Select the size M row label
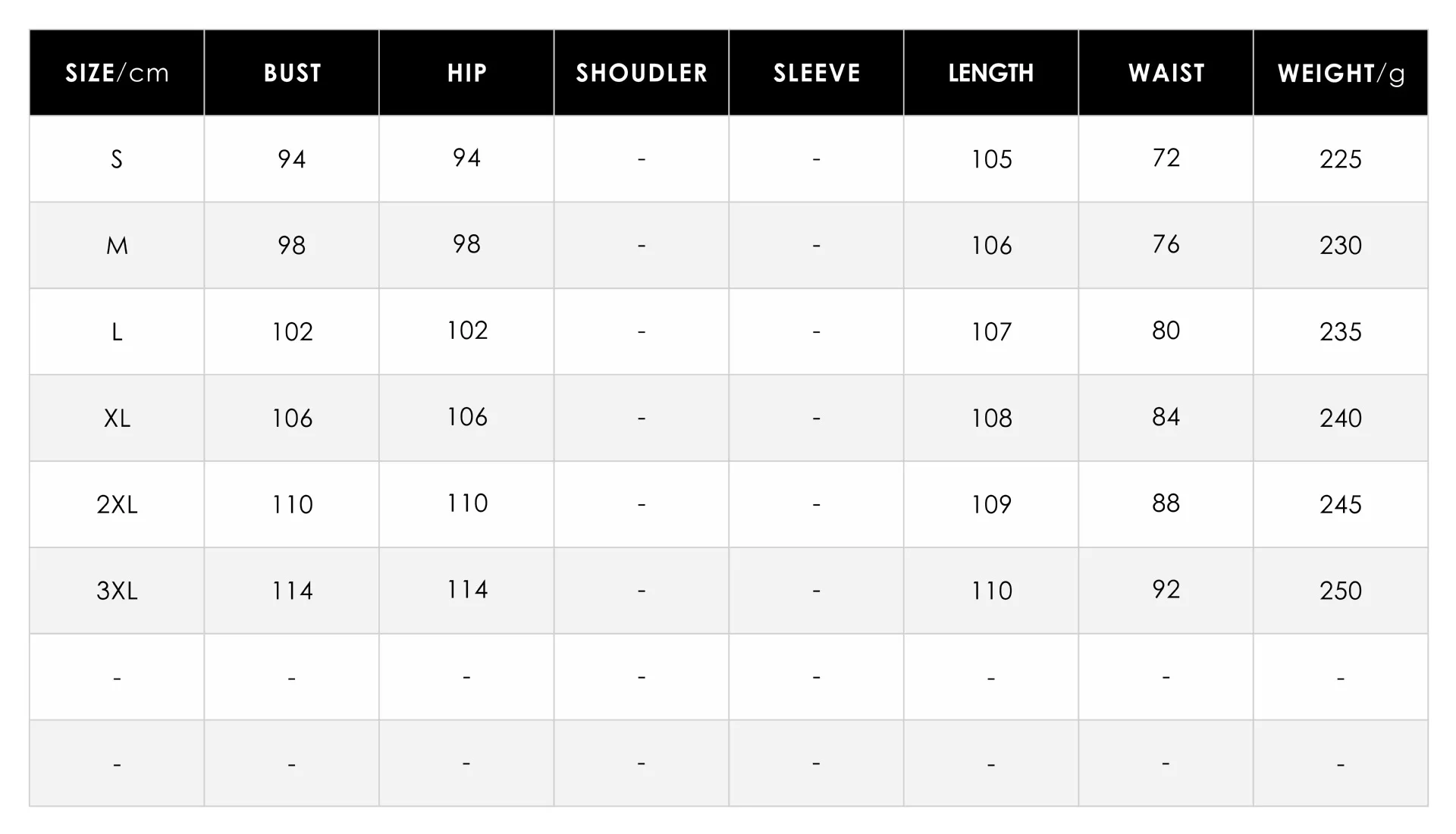Viewport: 1456px width, 834px height. pyautogui.click(x=117, y=246)
